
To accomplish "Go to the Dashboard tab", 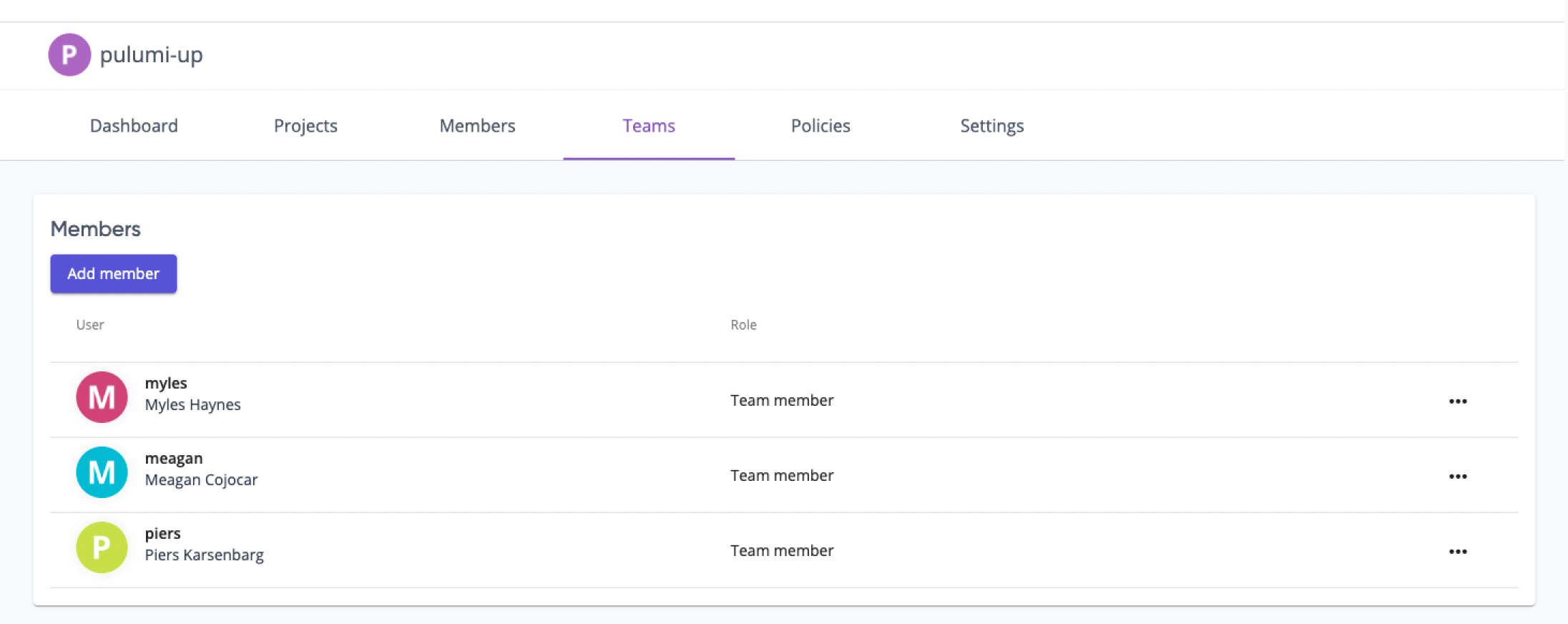I will click(134, 126).
